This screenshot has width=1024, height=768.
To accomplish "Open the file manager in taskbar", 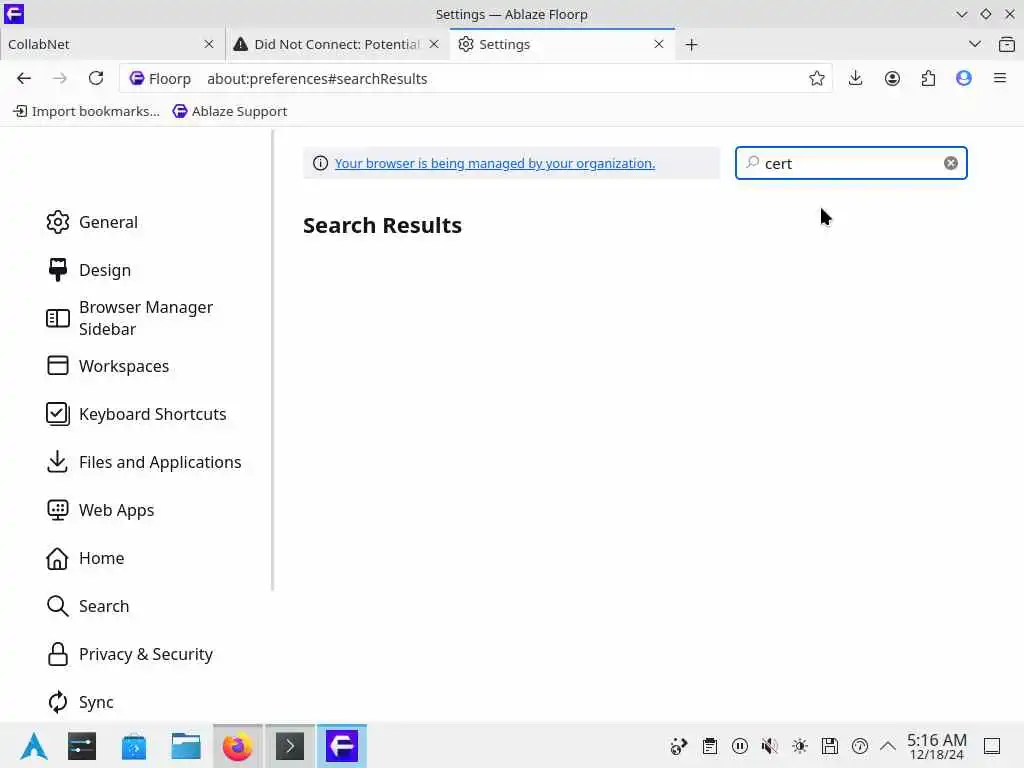I will (x=185, y=746).
